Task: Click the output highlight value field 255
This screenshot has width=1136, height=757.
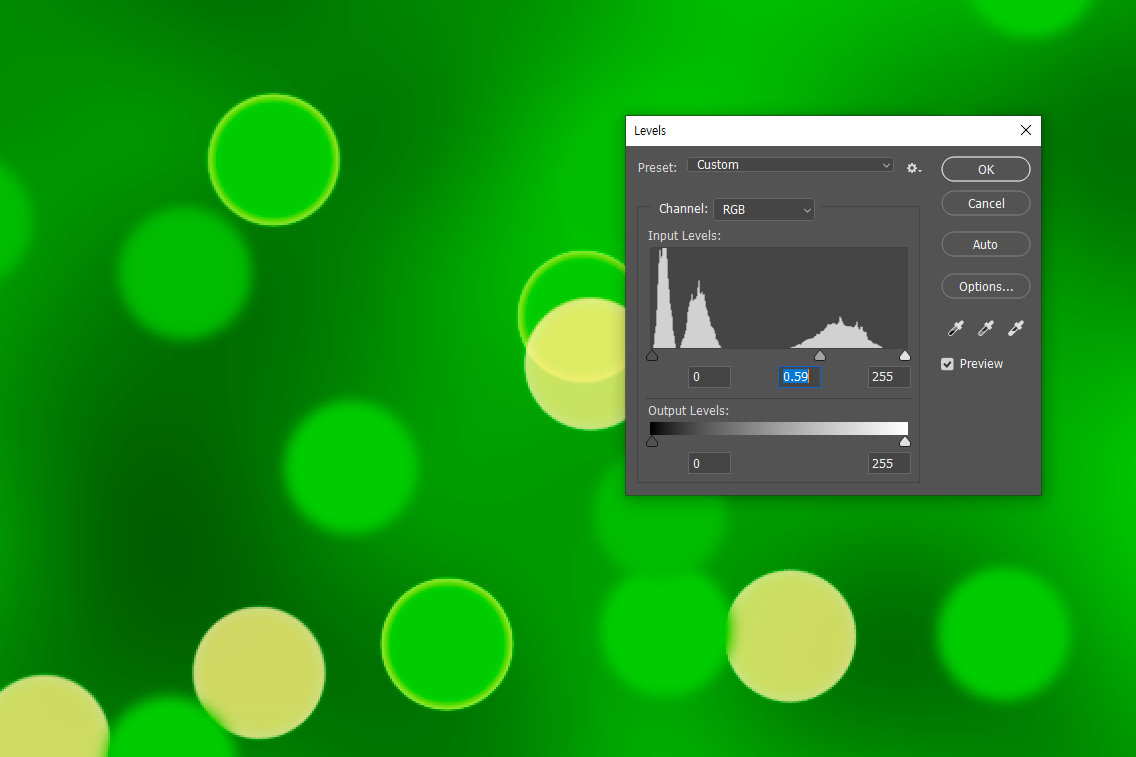Action: [889, 464]
